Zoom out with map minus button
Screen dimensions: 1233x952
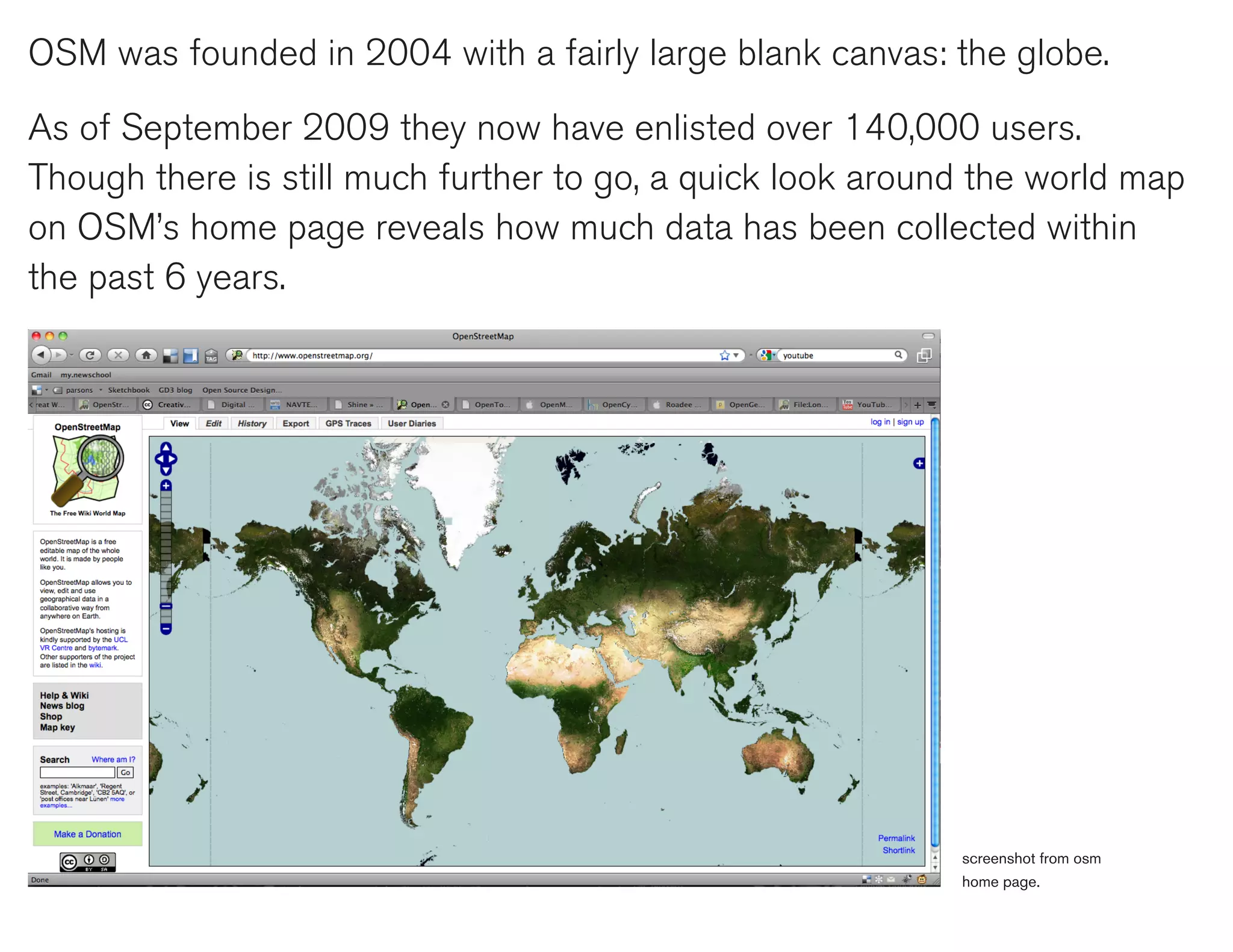166,629
